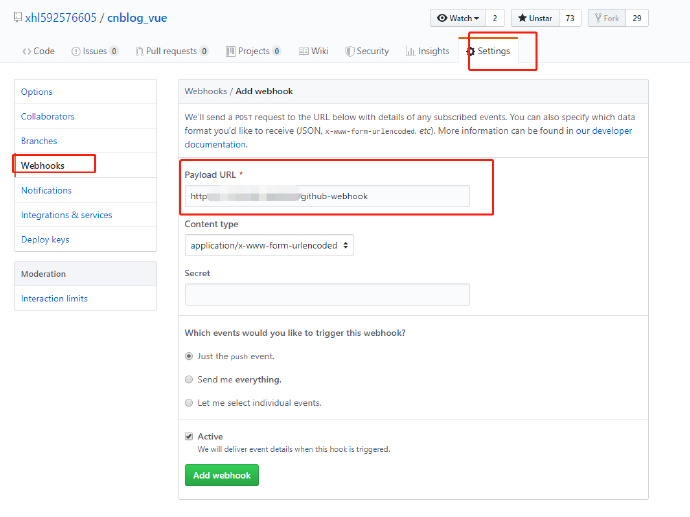Click the Add webhook breadcrumb title
Viewport: 690px width, 517px height.
tap(264, 91)
